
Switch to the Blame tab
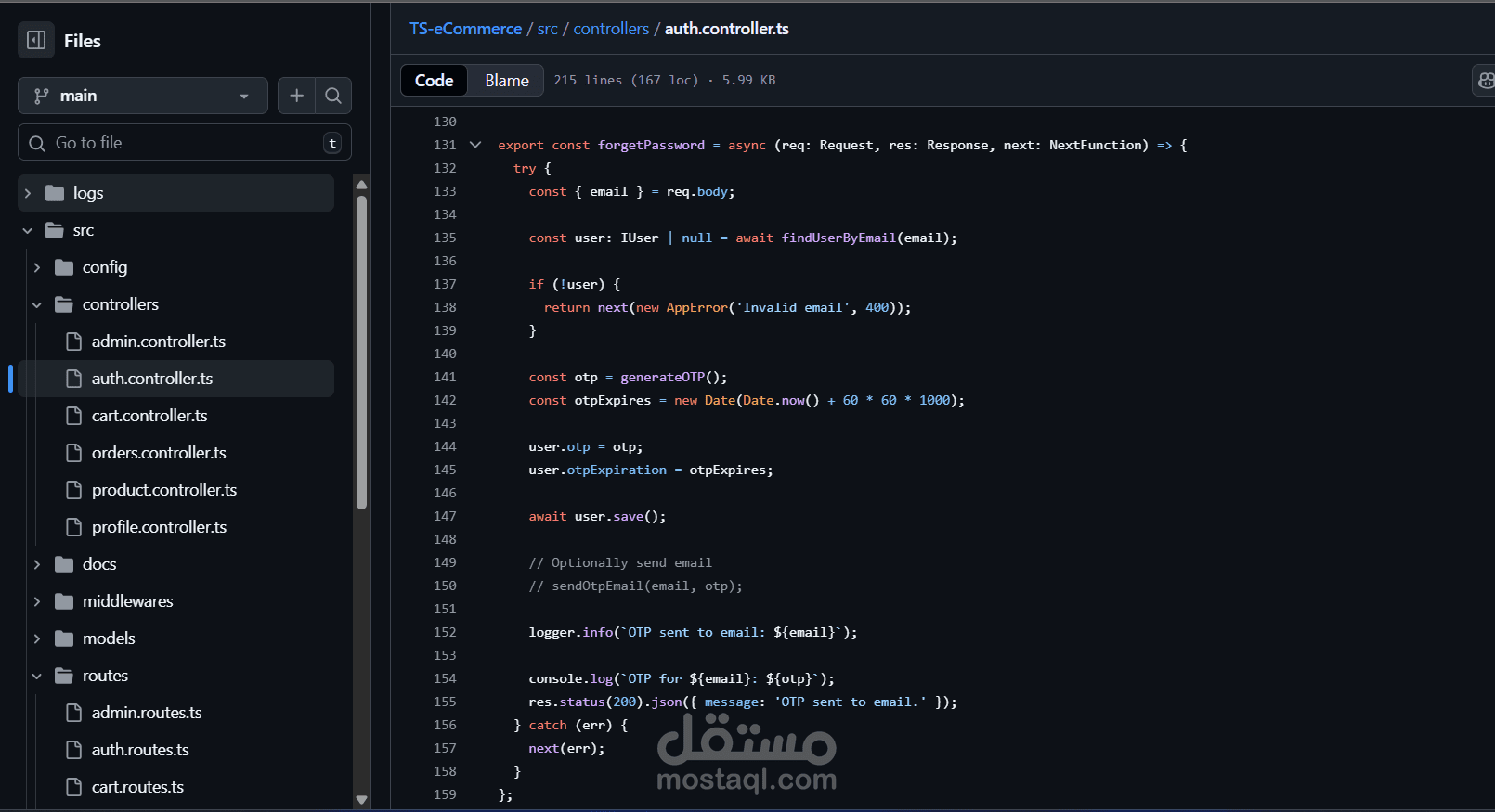point(507,81)
